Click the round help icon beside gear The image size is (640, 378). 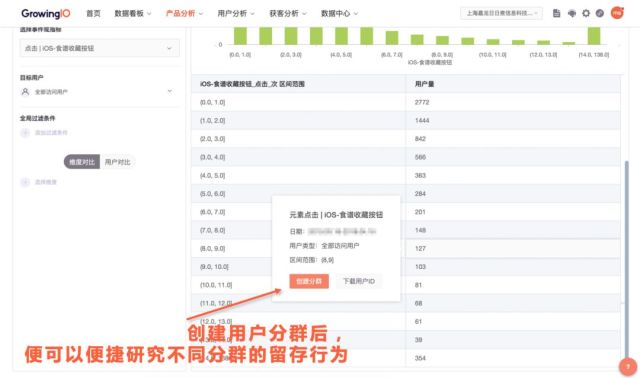[x=600, y=13]
